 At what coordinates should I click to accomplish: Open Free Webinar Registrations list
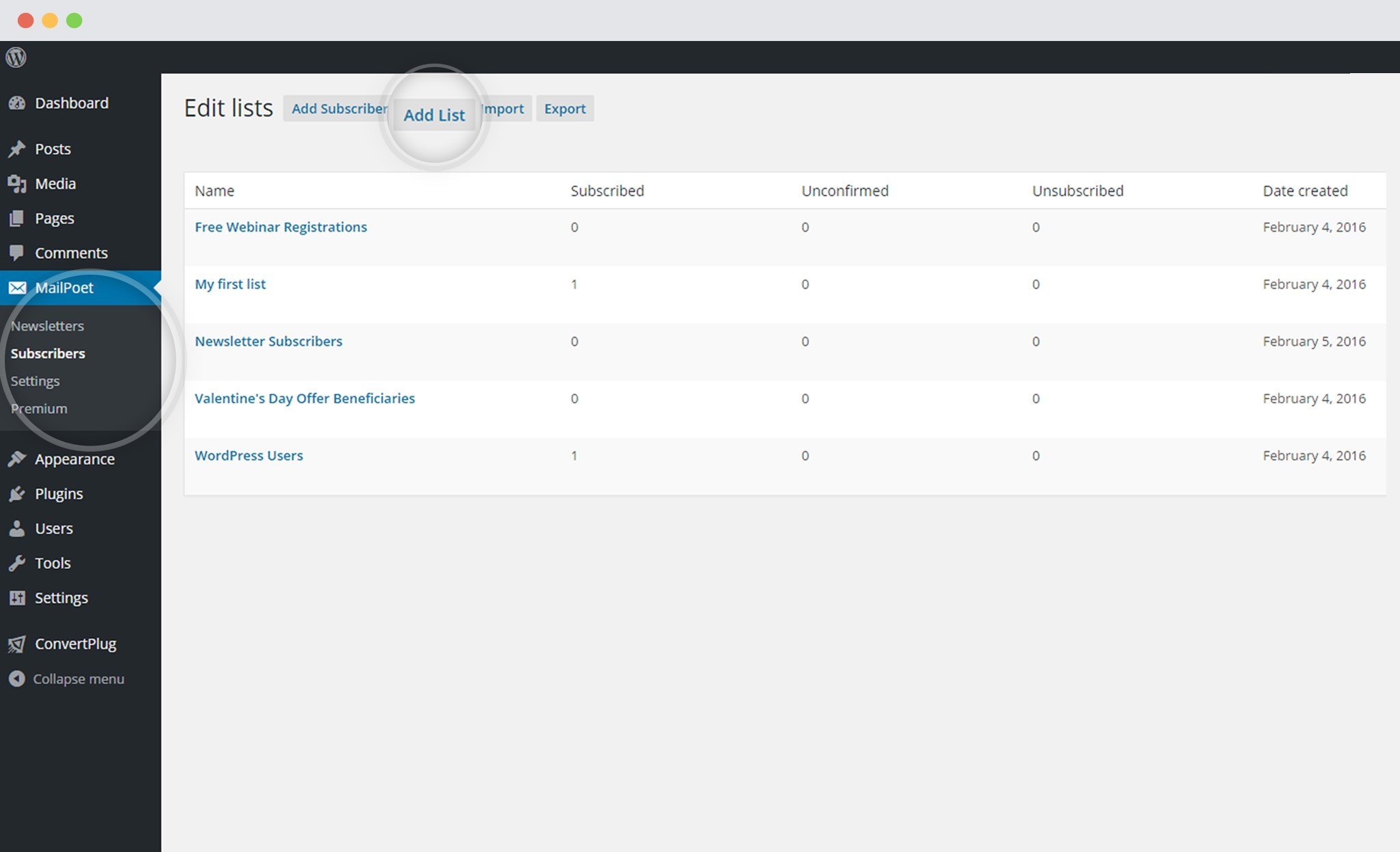click(281, 227)
